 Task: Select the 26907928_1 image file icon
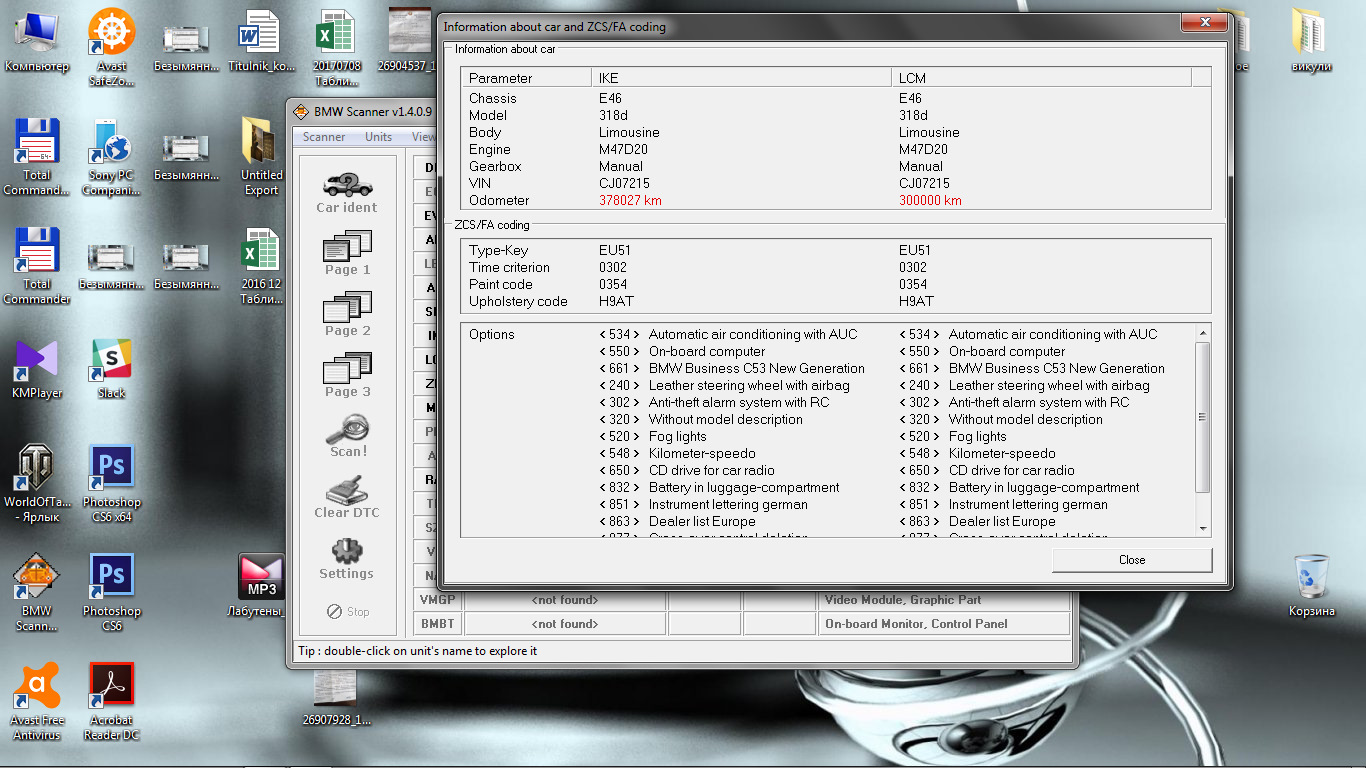click(x=336, y=698)
